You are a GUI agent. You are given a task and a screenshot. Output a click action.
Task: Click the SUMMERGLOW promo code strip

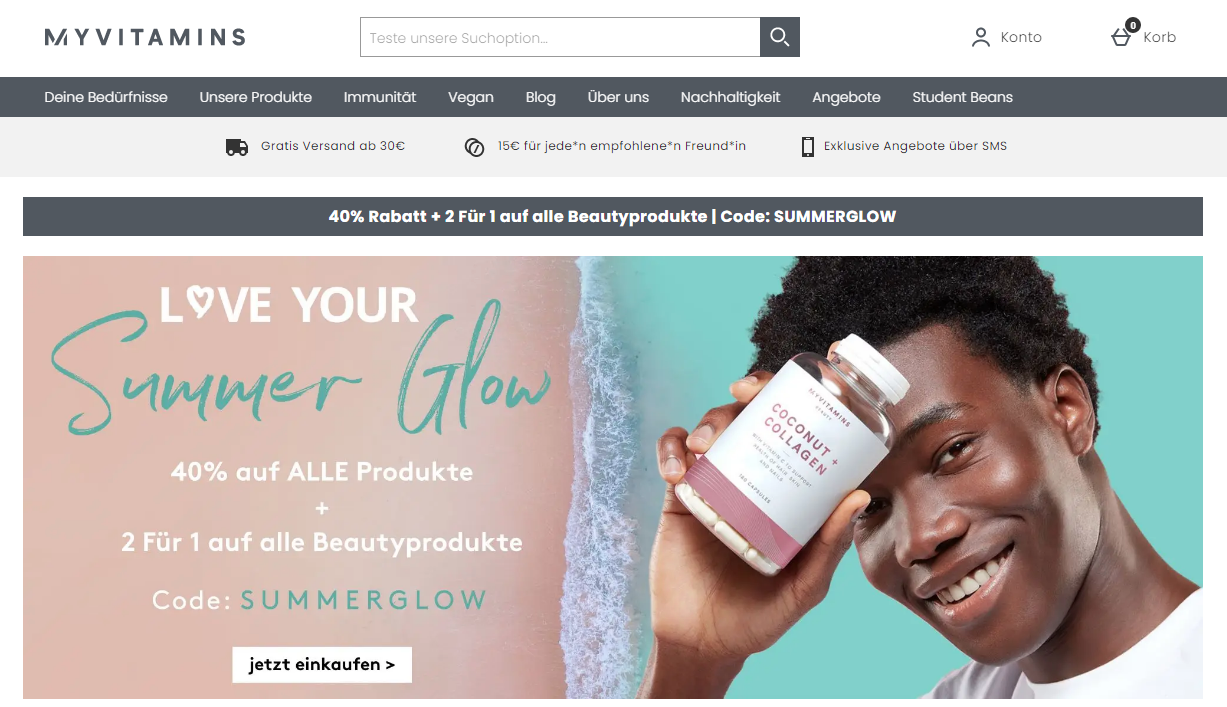point(613,216)
